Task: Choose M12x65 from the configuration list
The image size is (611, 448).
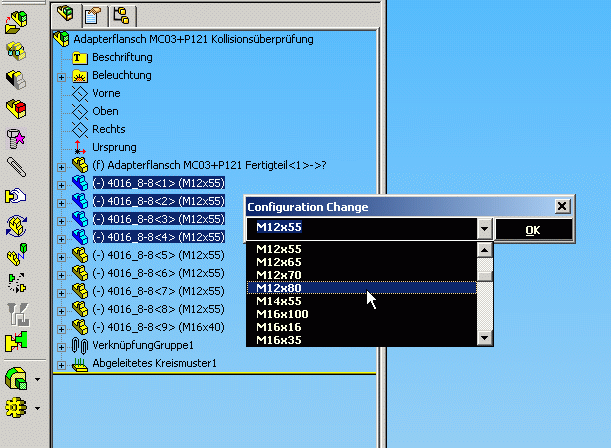Action: (x=362, y=262)
